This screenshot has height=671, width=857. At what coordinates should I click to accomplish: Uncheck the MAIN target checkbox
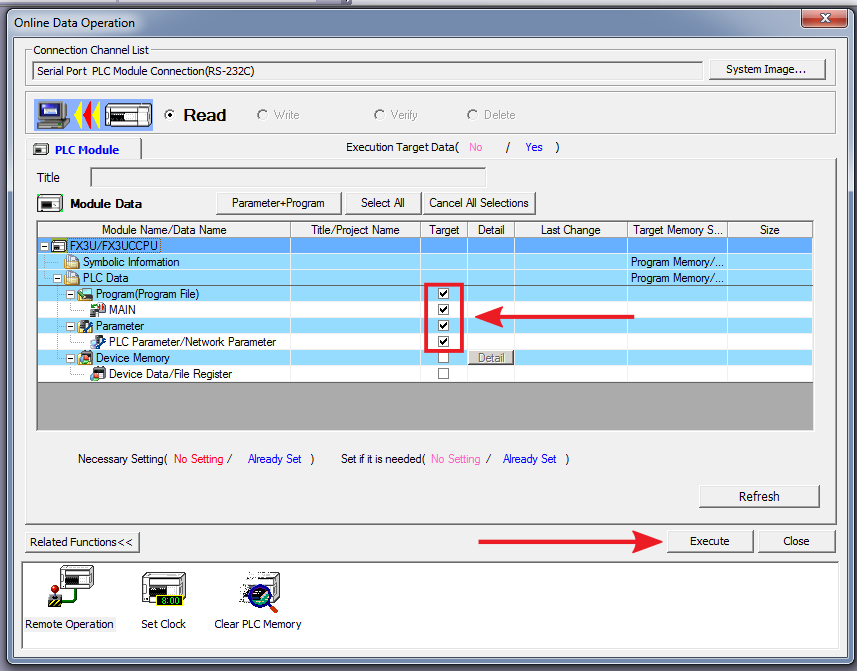(443, 310)
